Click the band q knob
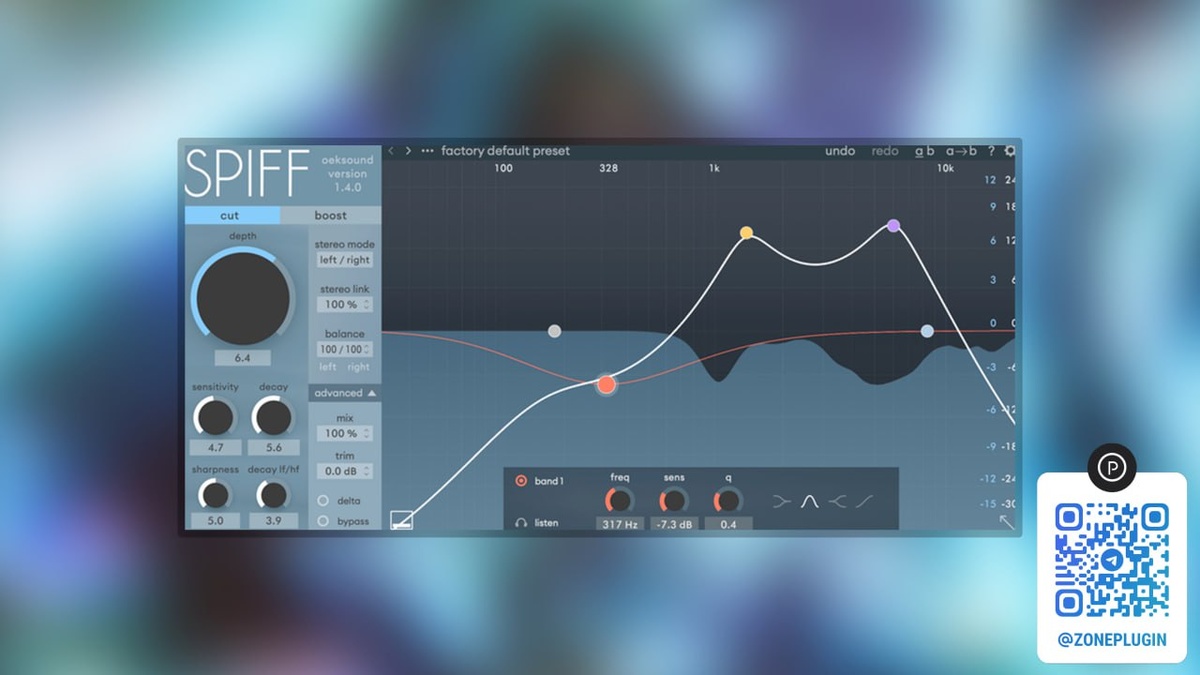Image resolution: width=1200 pixels, height=675 pixels. [x=727, y=499]
